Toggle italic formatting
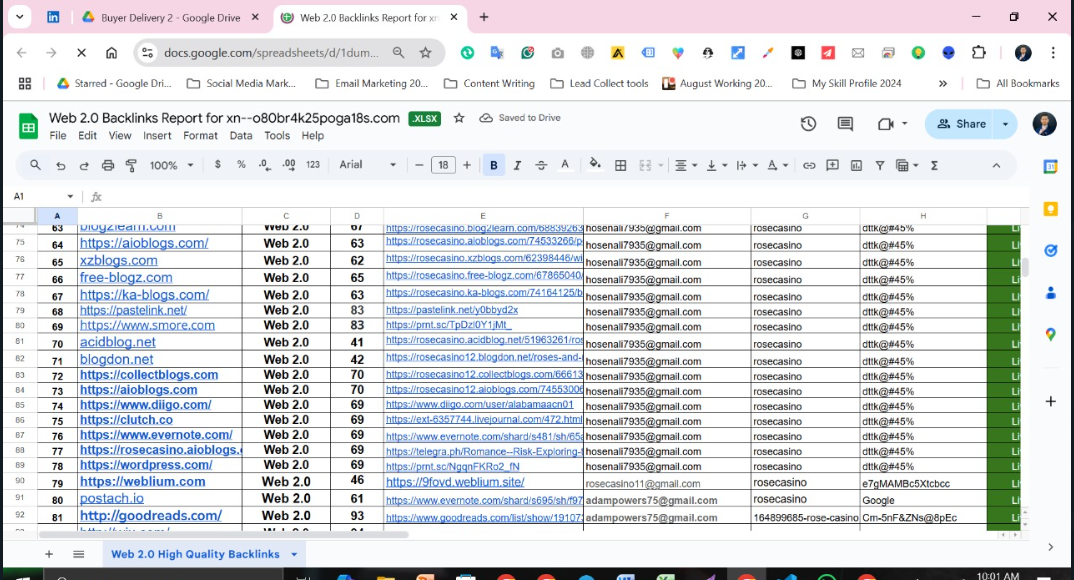The height and width of the screenshot is (580, 1074). click(x=518, y=165)
